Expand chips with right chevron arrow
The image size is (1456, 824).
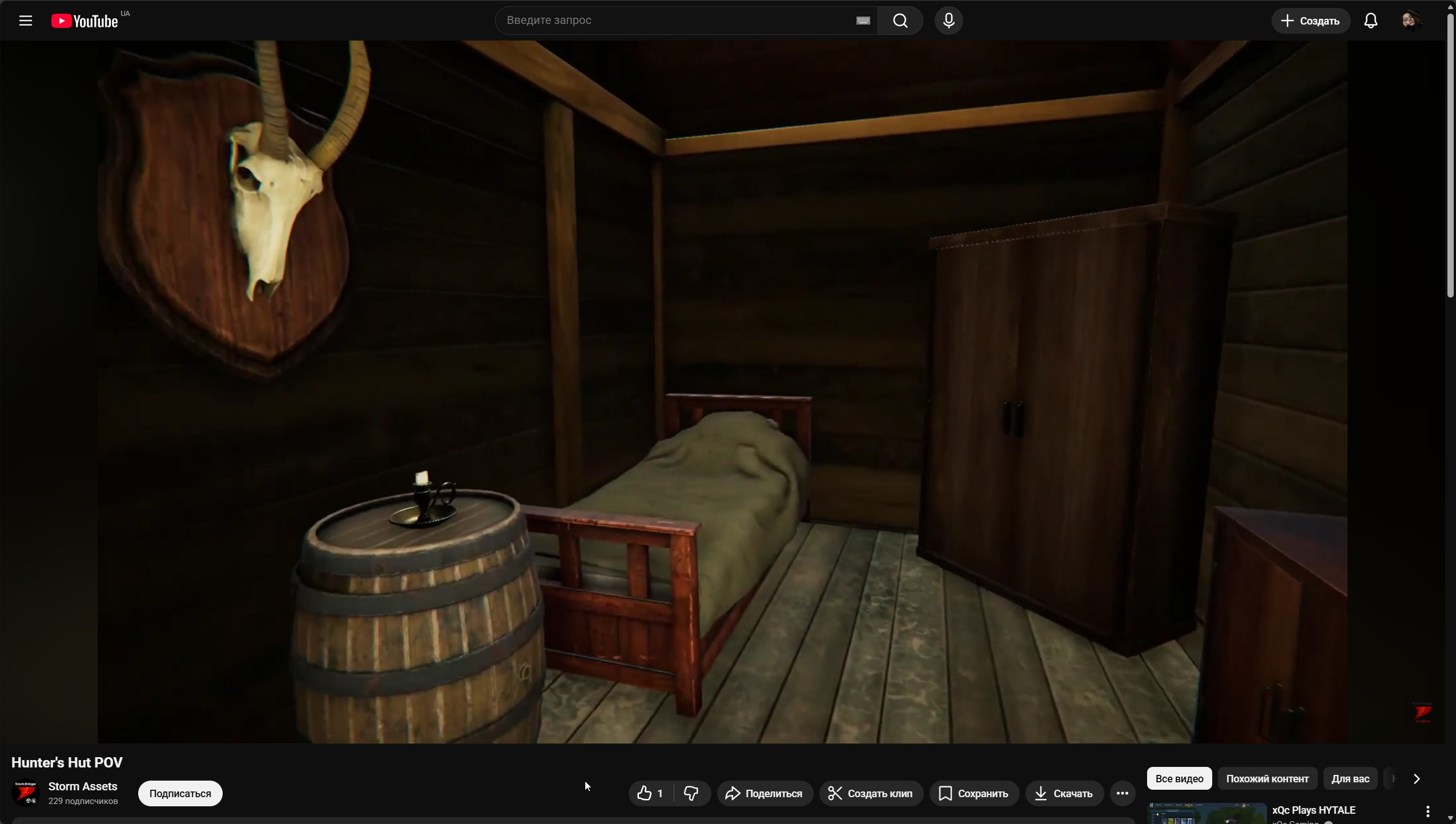click(x=1416, y=779)
